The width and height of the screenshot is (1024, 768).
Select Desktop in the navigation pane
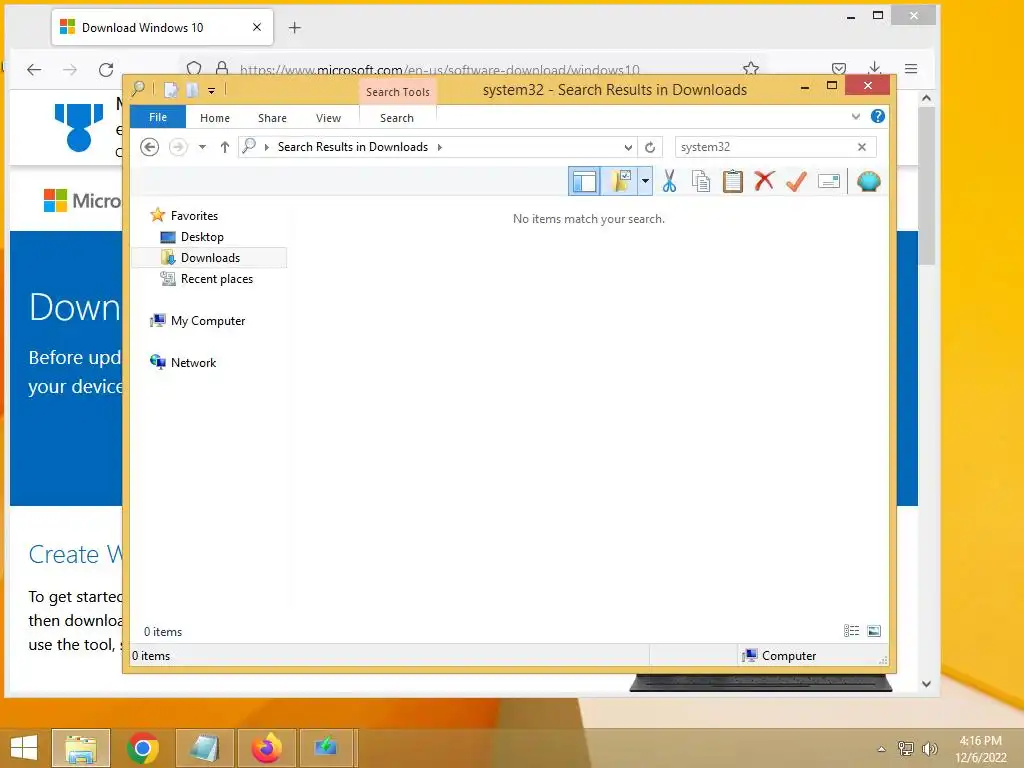click(202, 236)
